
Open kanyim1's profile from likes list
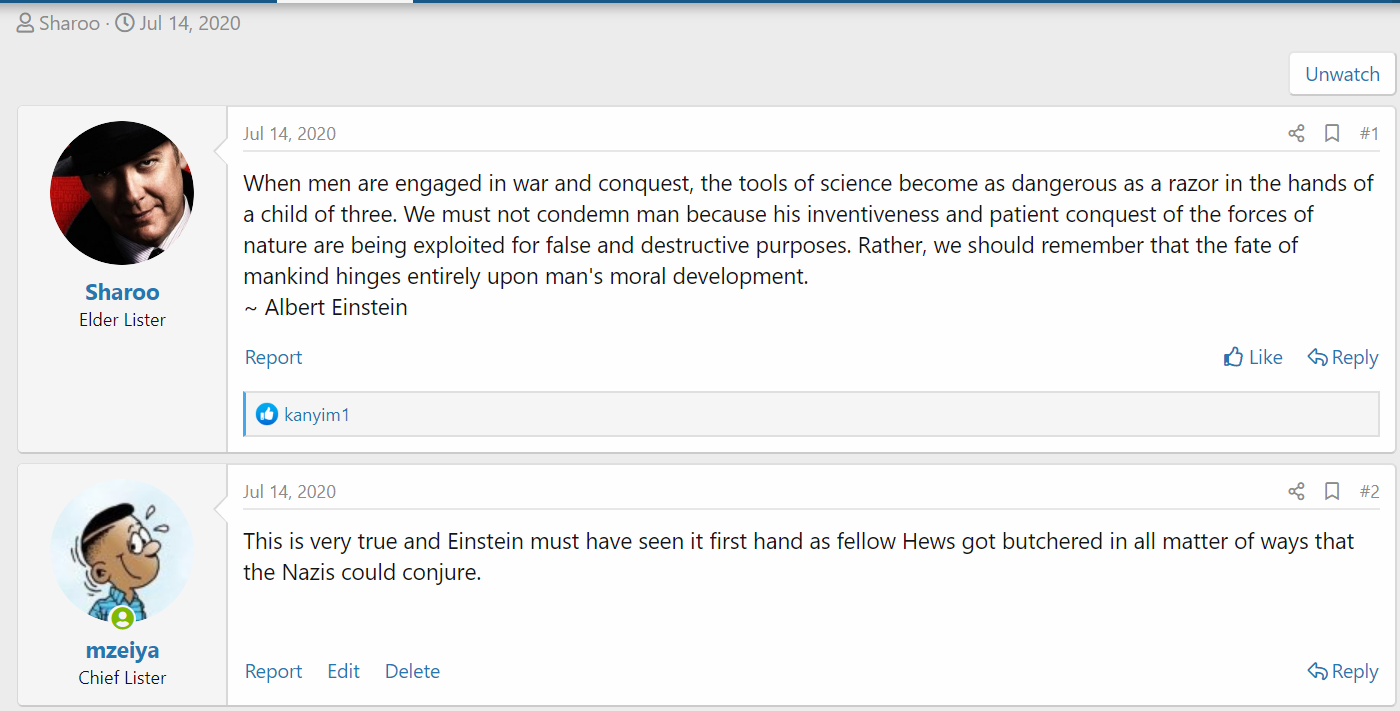(x=317, y=414)
